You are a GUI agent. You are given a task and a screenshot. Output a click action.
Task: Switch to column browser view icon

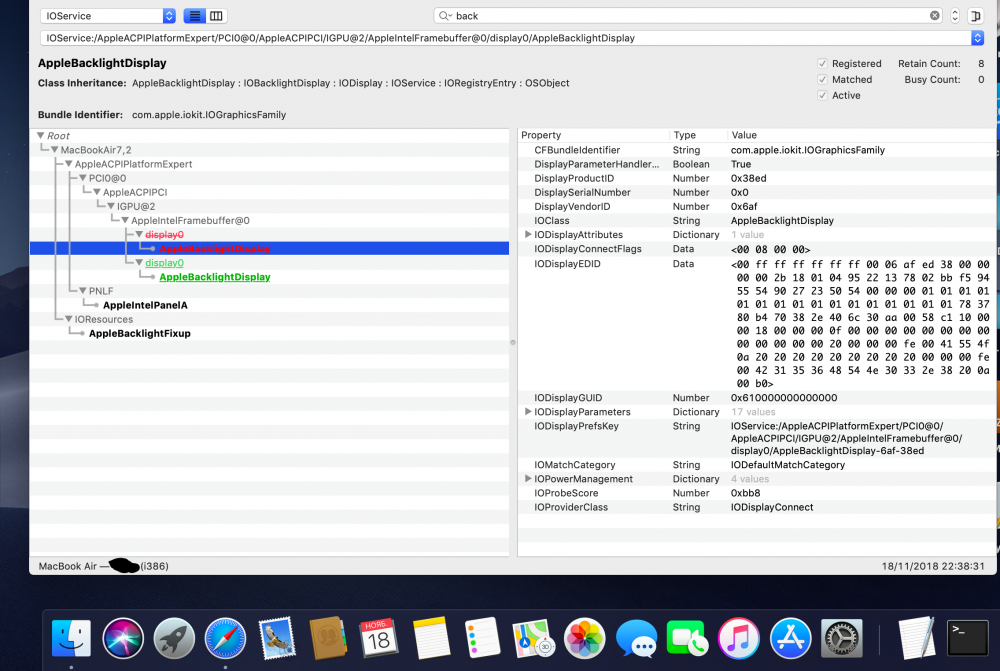point(216,16)
